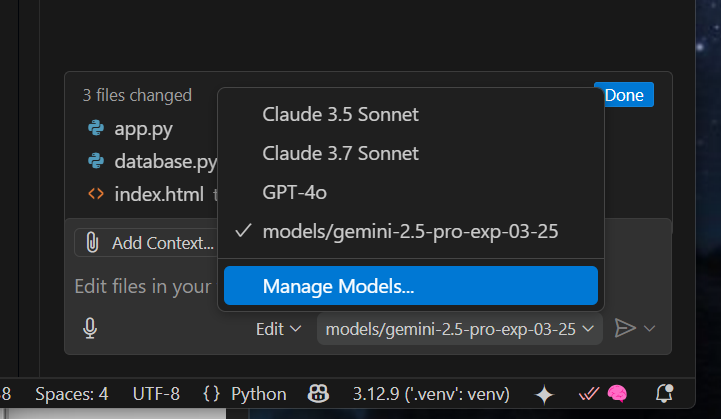Click Python interpreter 3.12.9 venv selector
The width and height of the screenshot is (721, 419).
coord(431,394)
